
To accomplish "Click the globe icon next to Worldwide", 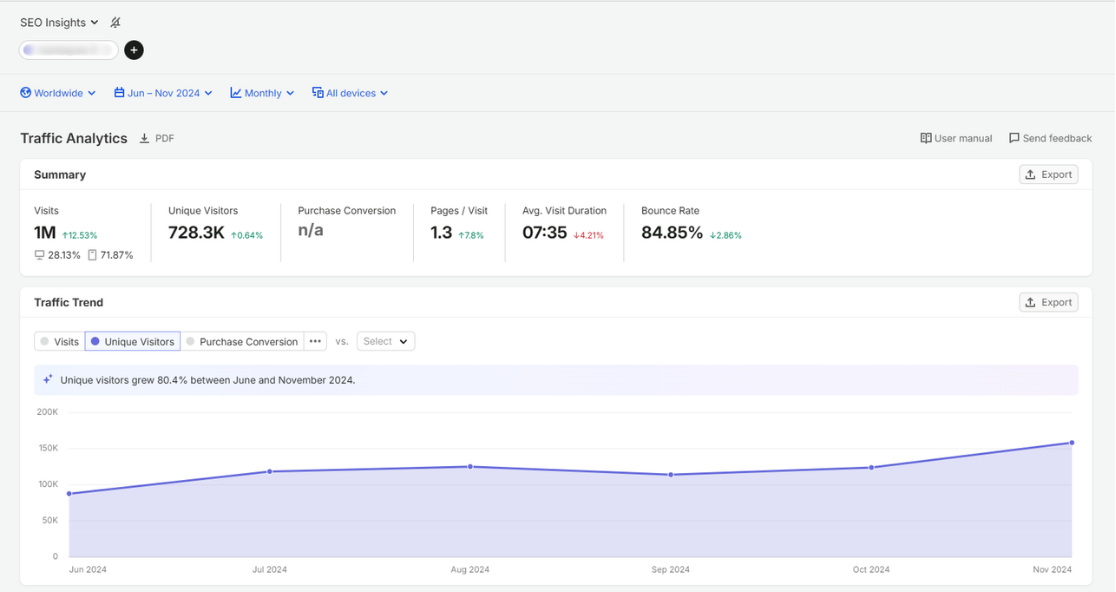I will pos(26,92).
